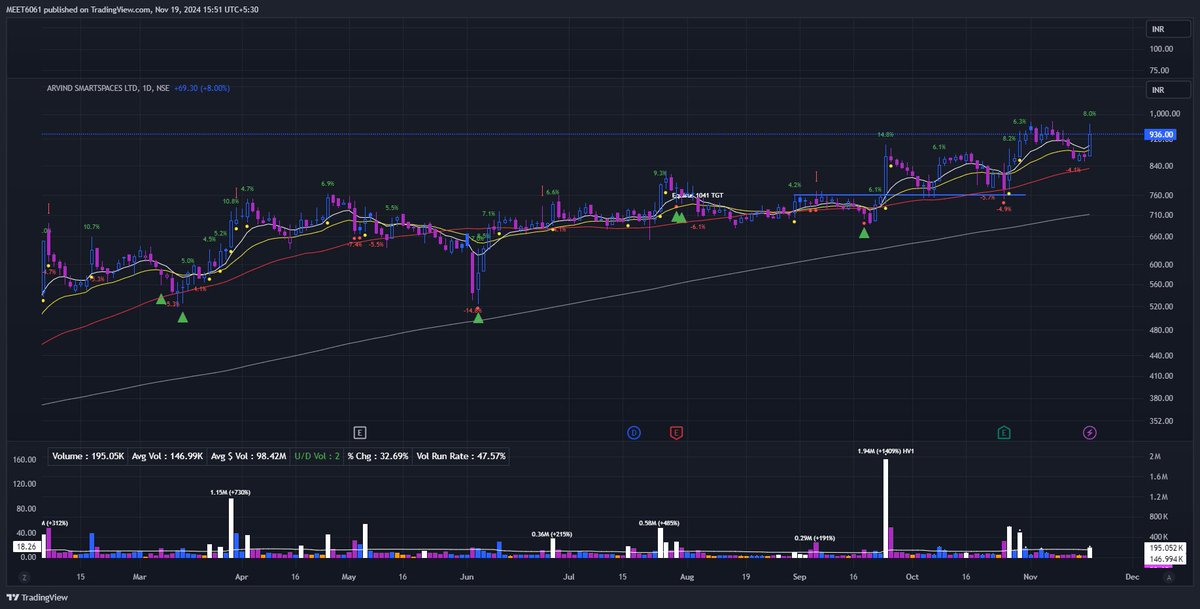Click the Avg Vol : 146.99K stat
Viewport: 1200px width, 609px height.
pos(166,456)
